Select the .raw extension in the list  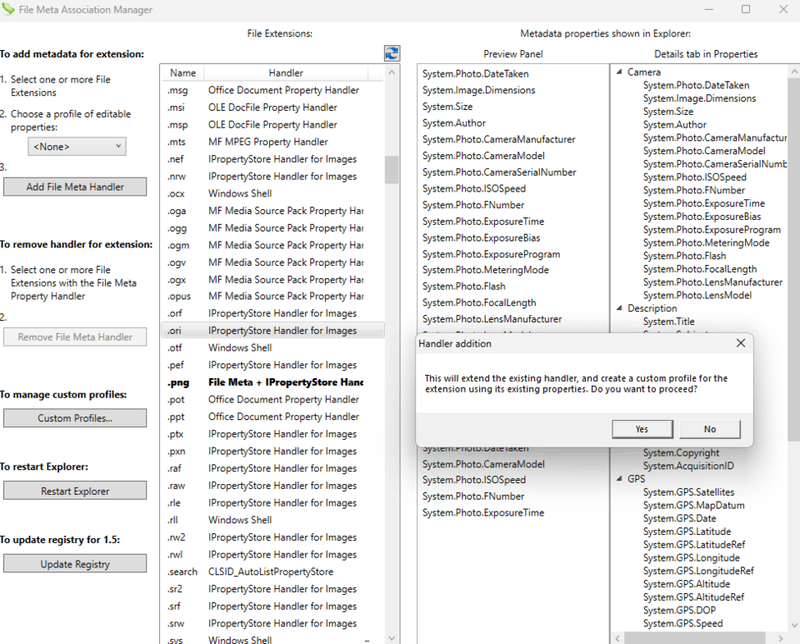(179, 485)
